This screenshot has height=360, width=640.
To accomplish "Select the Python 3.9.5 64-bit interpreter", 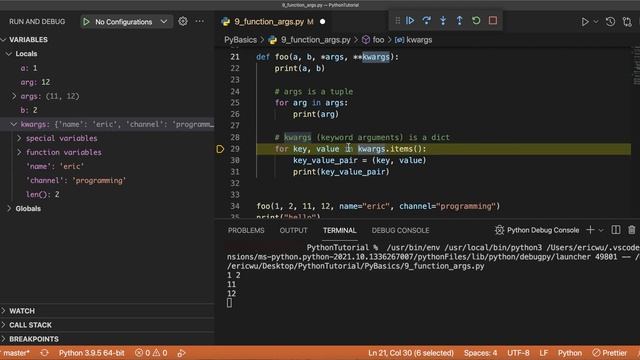I will [x=91, y=353].
